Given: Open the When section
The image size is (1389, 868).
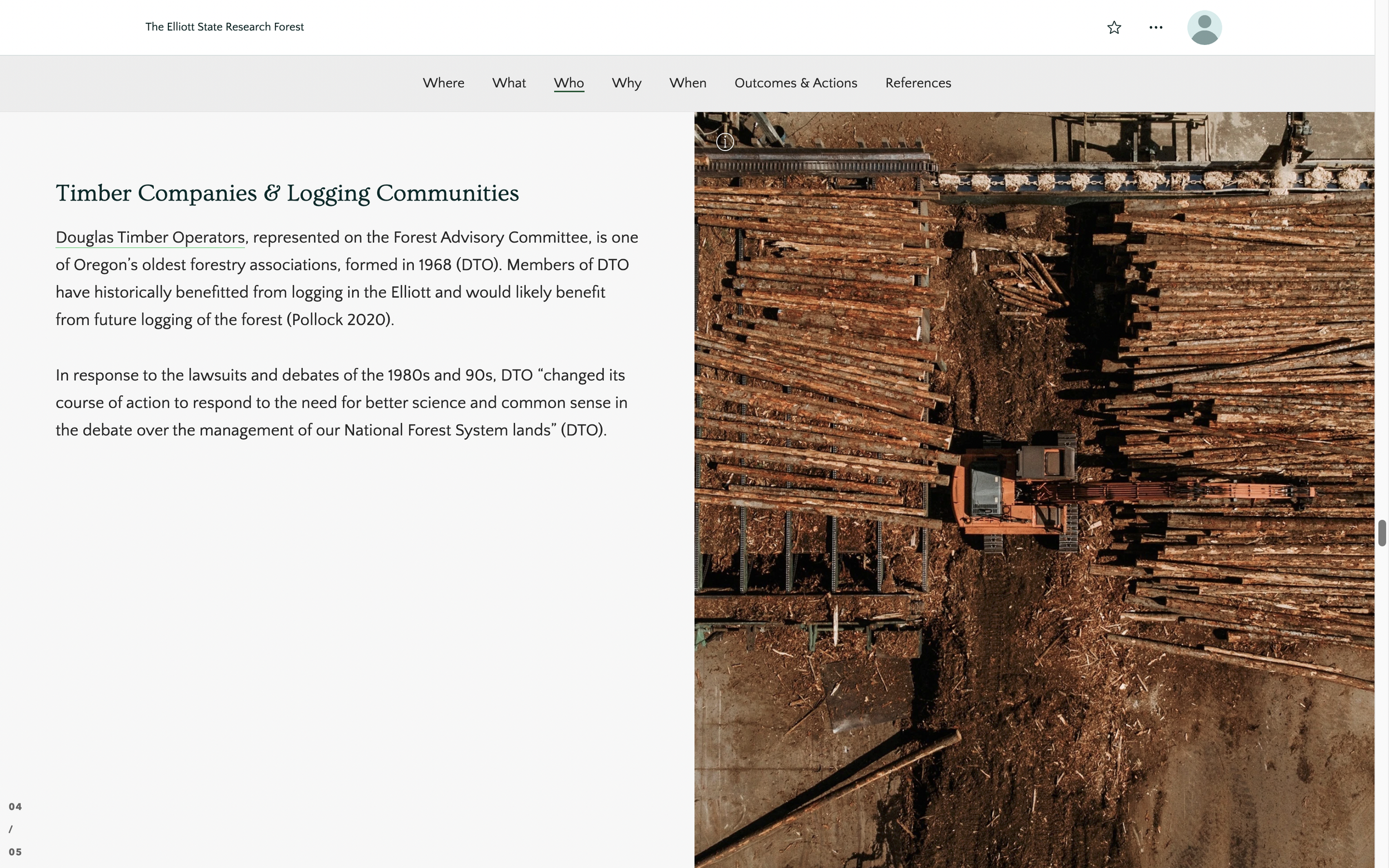Looking at the screenshot, I should click(687, 83).
